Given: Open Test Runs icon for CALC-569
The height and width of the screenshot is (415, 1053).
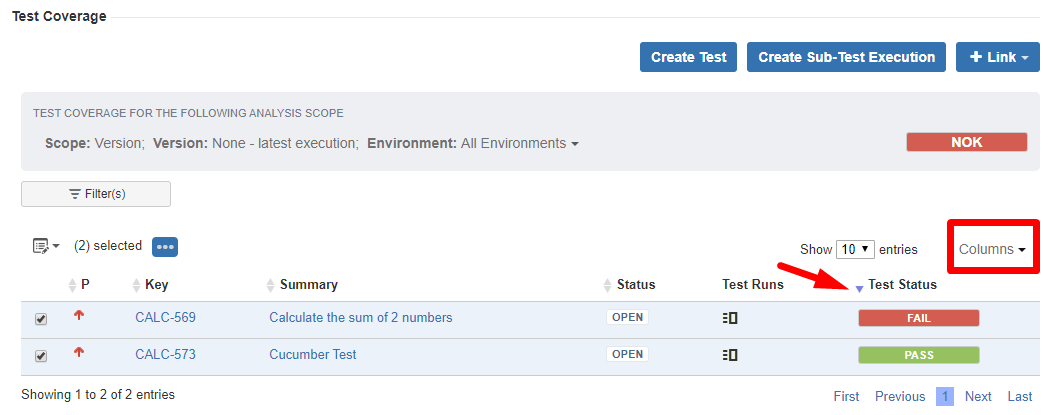Looking at the screenshot, I should pyautogui.click(x=730, y=318).
